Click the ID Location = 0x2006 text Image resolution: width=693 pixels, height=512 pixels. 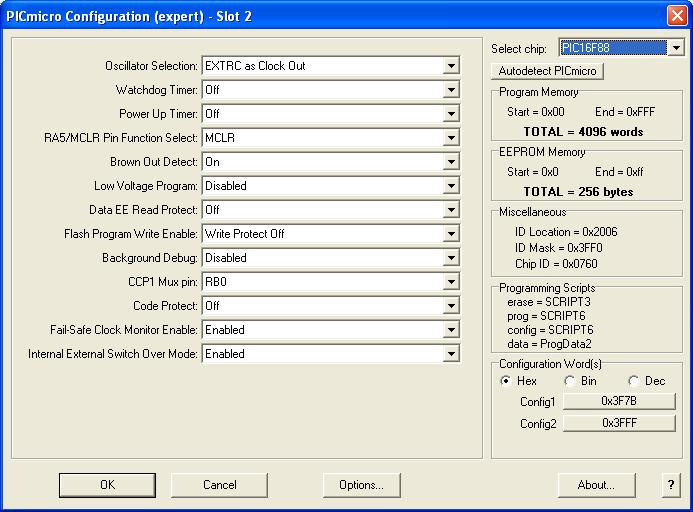click(566, 232)
